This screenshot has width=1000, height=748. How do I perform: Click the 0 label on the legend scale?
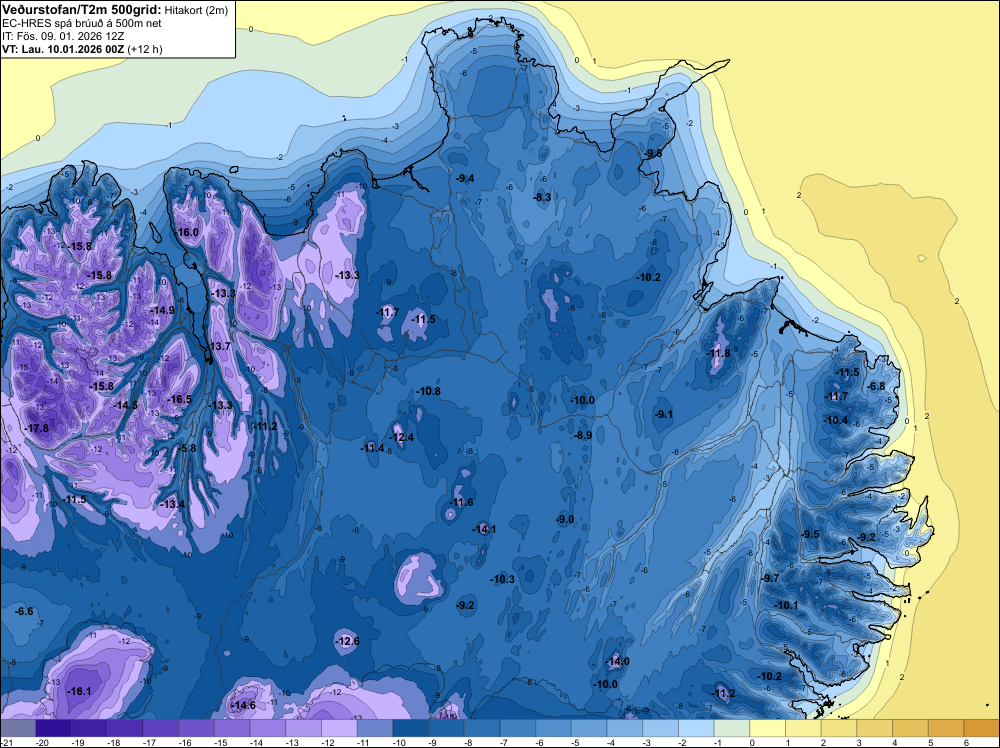click(752, 743)
